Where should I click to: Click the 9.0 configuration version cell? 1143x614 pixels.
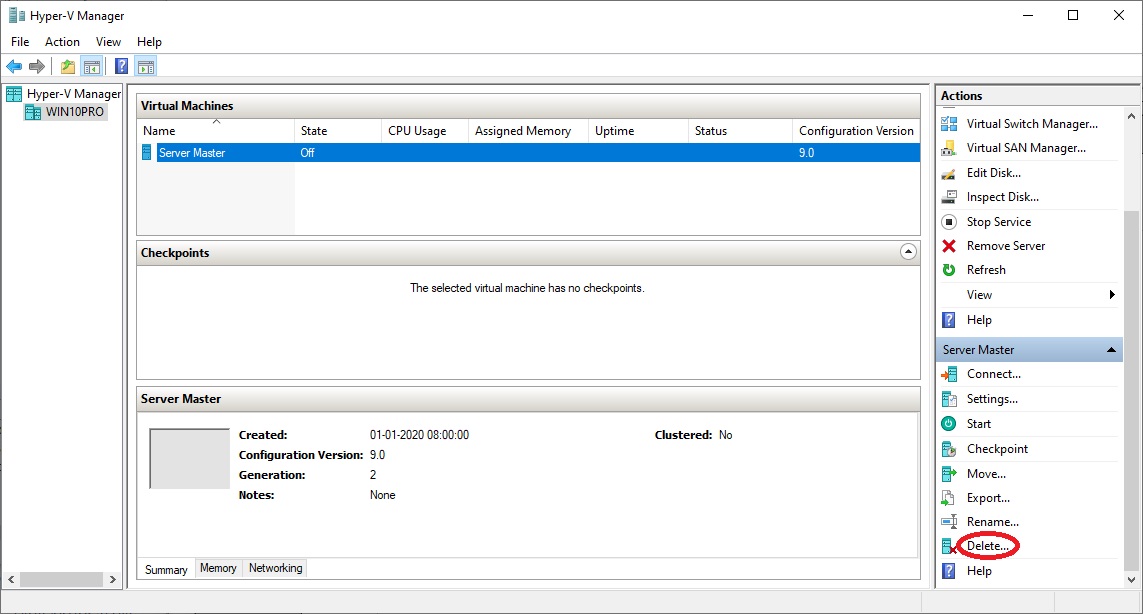point(806,152)
